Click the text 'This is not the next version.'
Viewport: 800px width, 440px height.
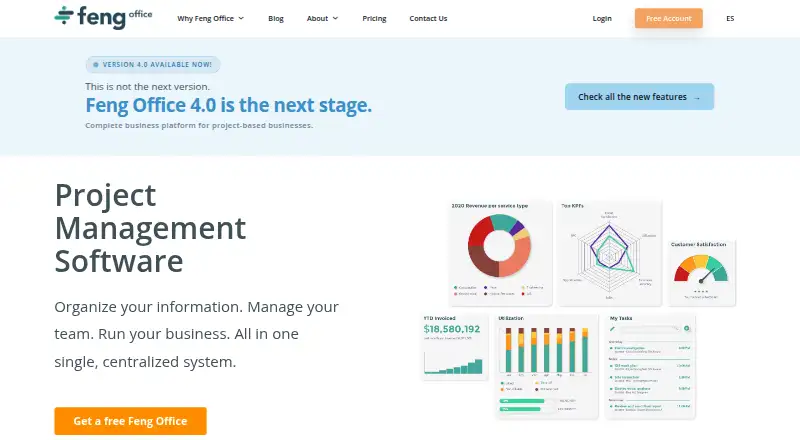(147, 87)
